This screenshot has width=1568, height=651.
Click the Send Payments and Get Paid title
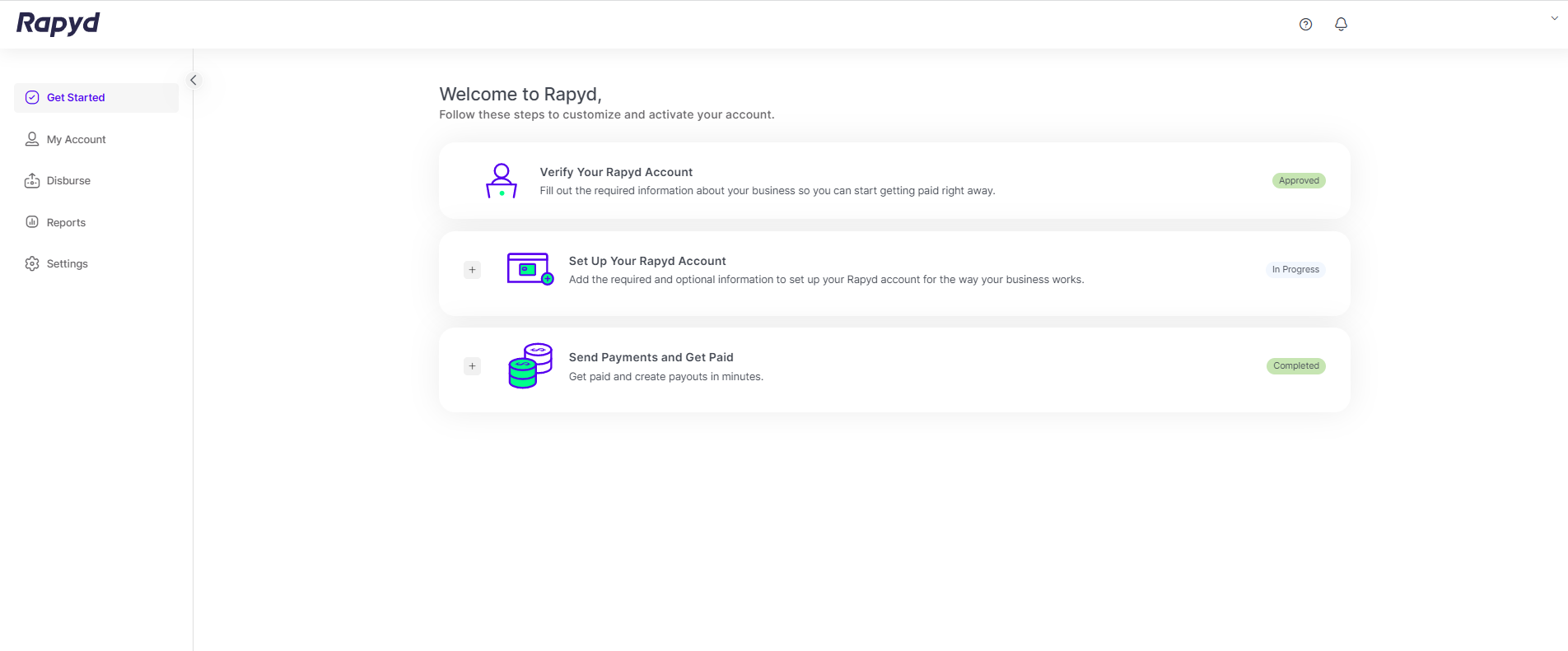pyautogui.click(x=651, y=357)
